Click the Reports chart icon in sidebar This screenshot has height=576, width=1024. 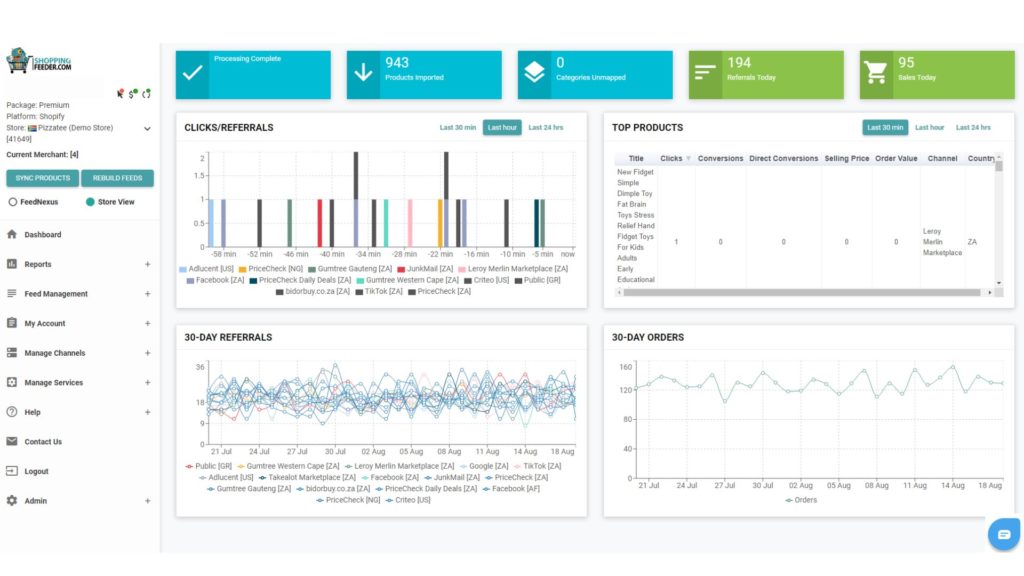[12, 264]
